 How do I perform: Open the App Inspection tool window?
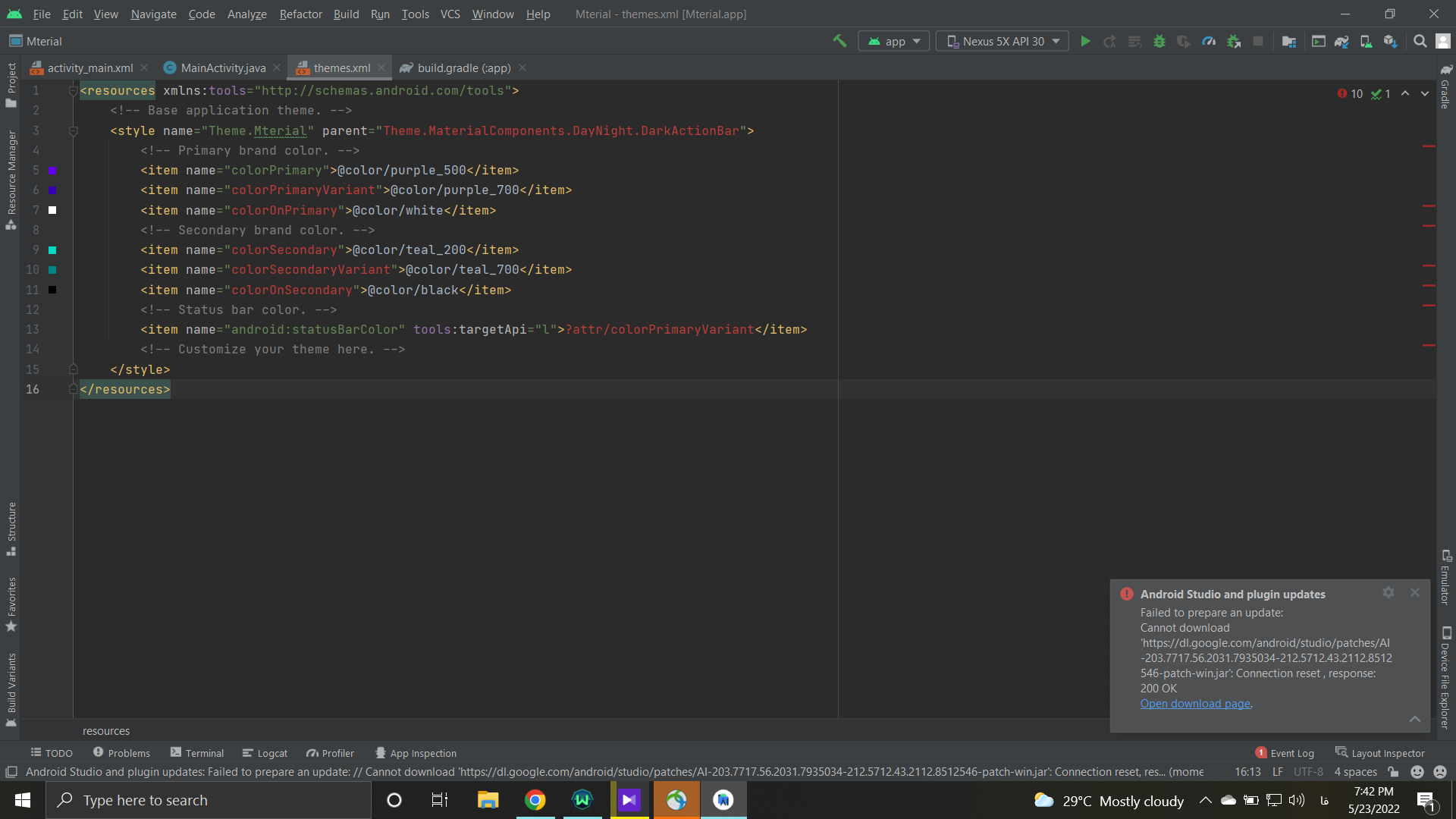pyautogui.click(x=416, y=753)
